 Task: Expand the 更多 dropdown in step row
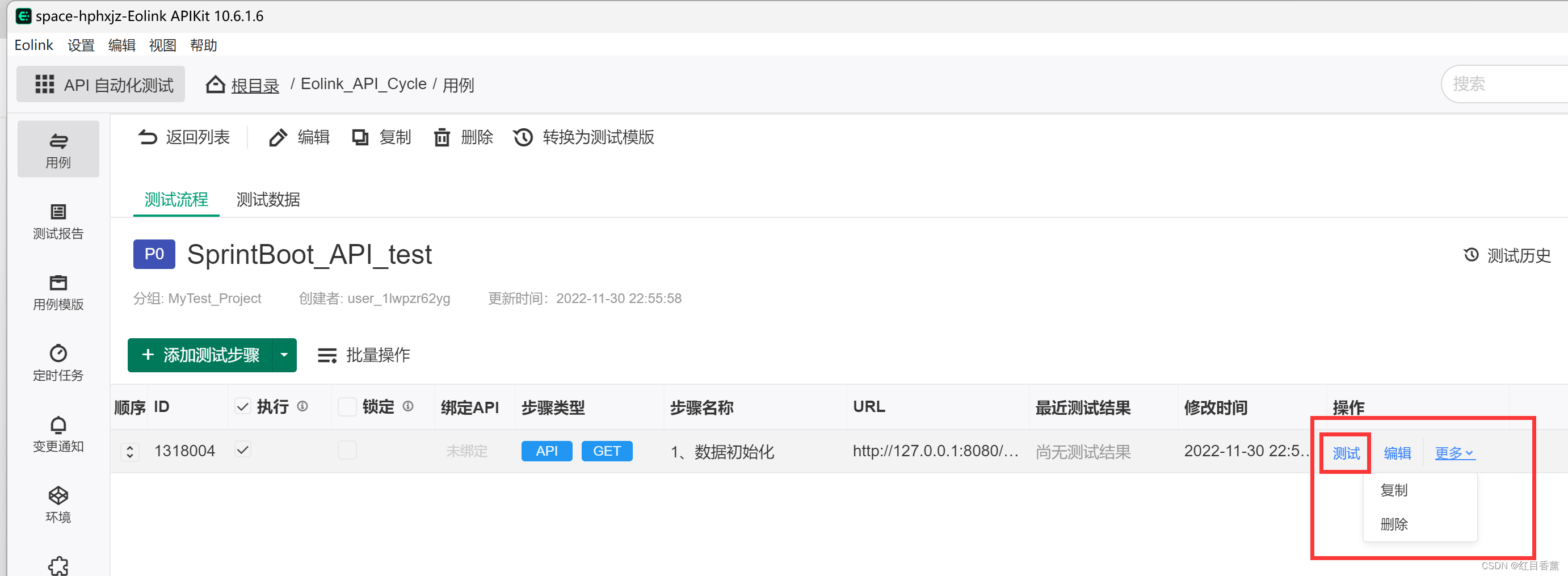pyautogui.click(x=1455, y=453)
